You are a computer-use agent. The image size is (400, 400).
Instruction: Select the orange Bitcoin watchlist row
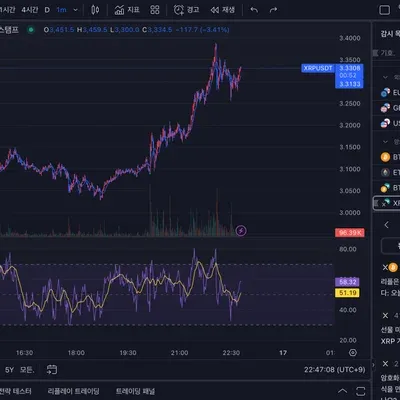(x=387, y=157)
